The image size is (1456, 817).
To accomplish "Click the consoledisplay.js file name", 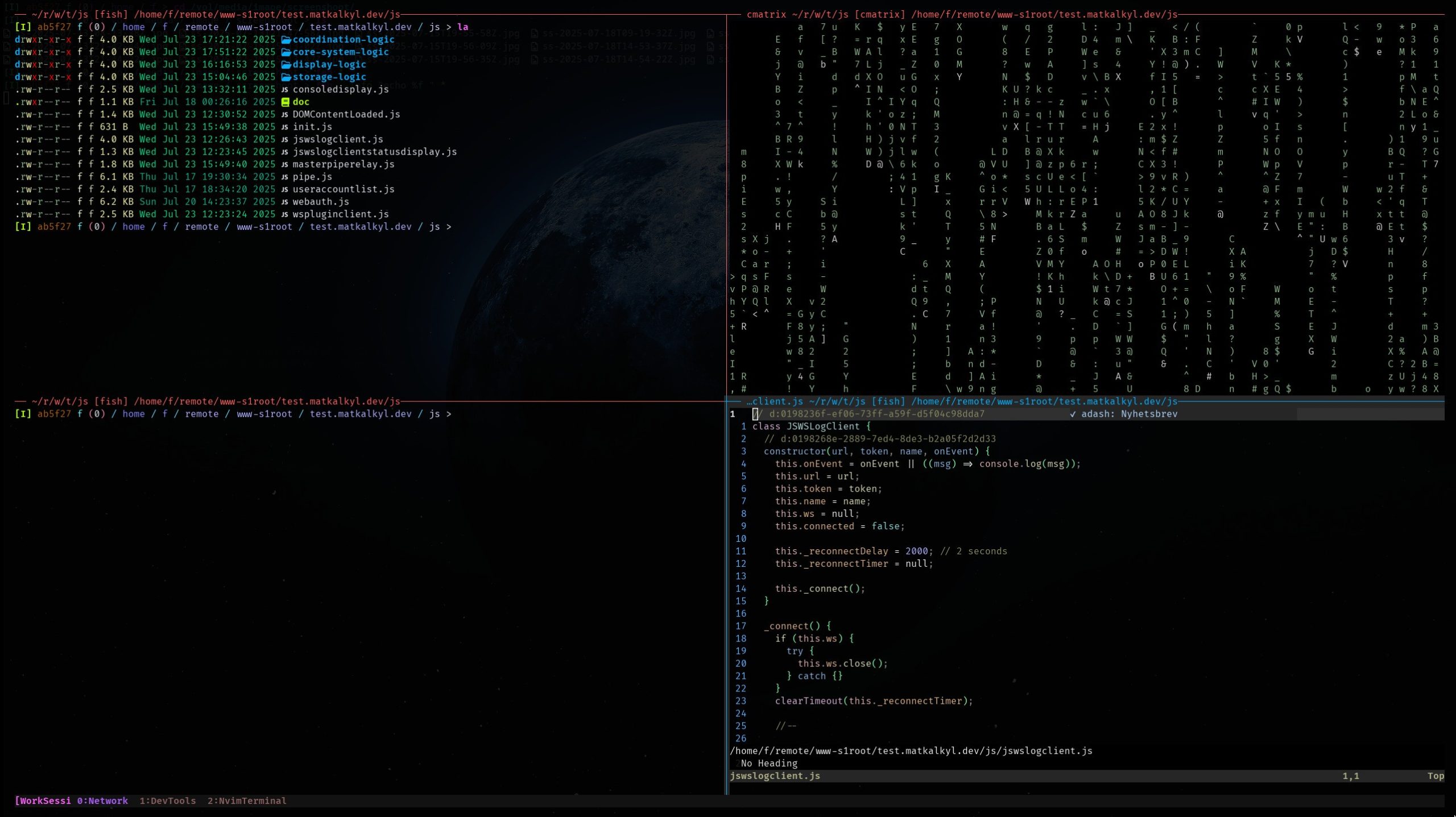I will click(341, 90).
